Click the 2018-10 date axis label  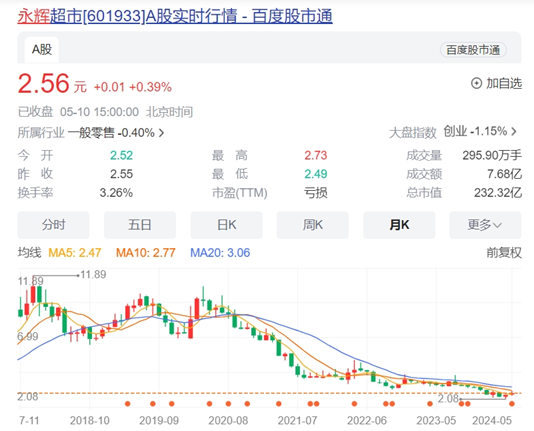coord(90,421)
